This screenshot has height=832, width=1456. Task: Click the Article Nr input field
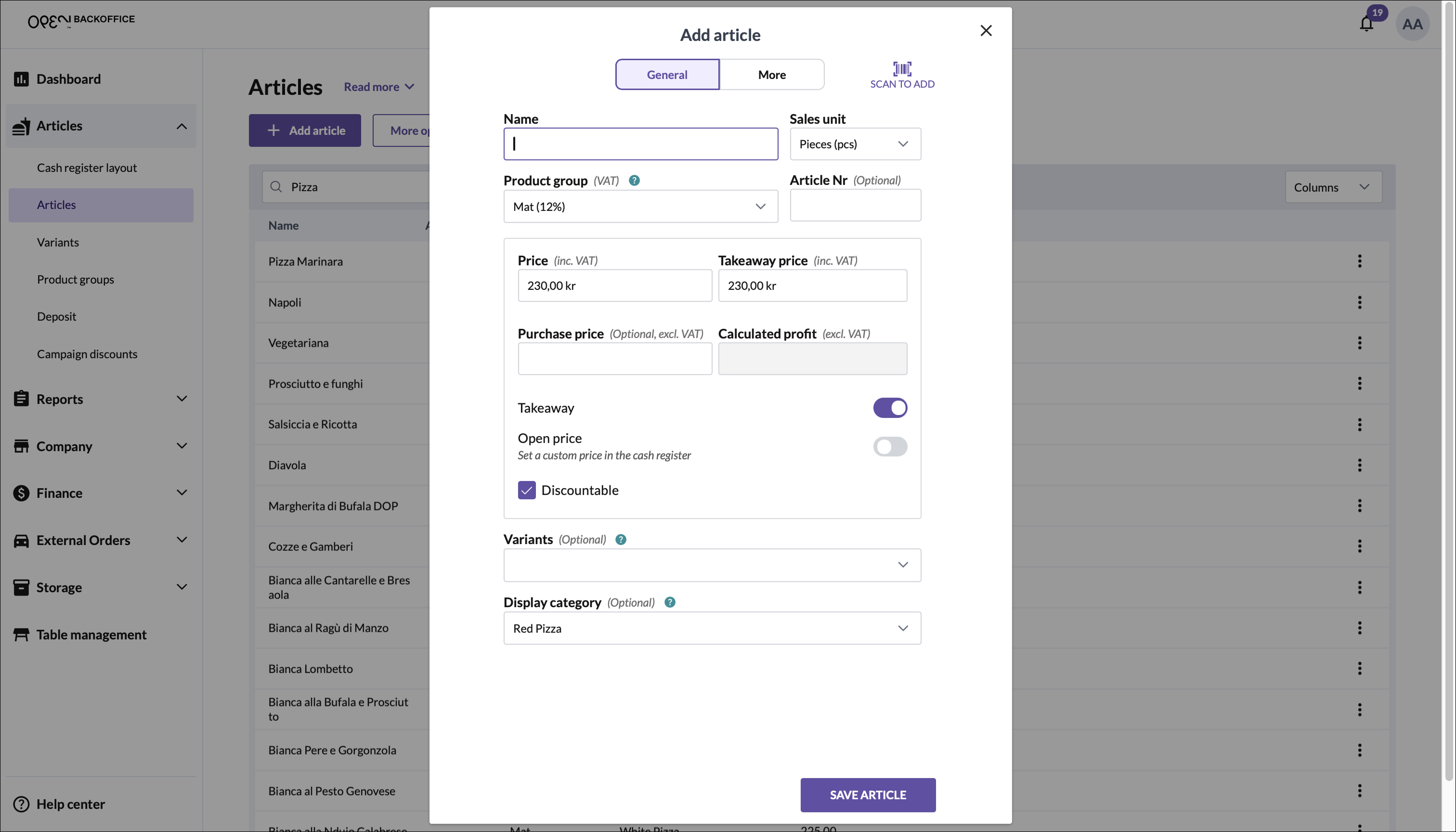[855, 205]
